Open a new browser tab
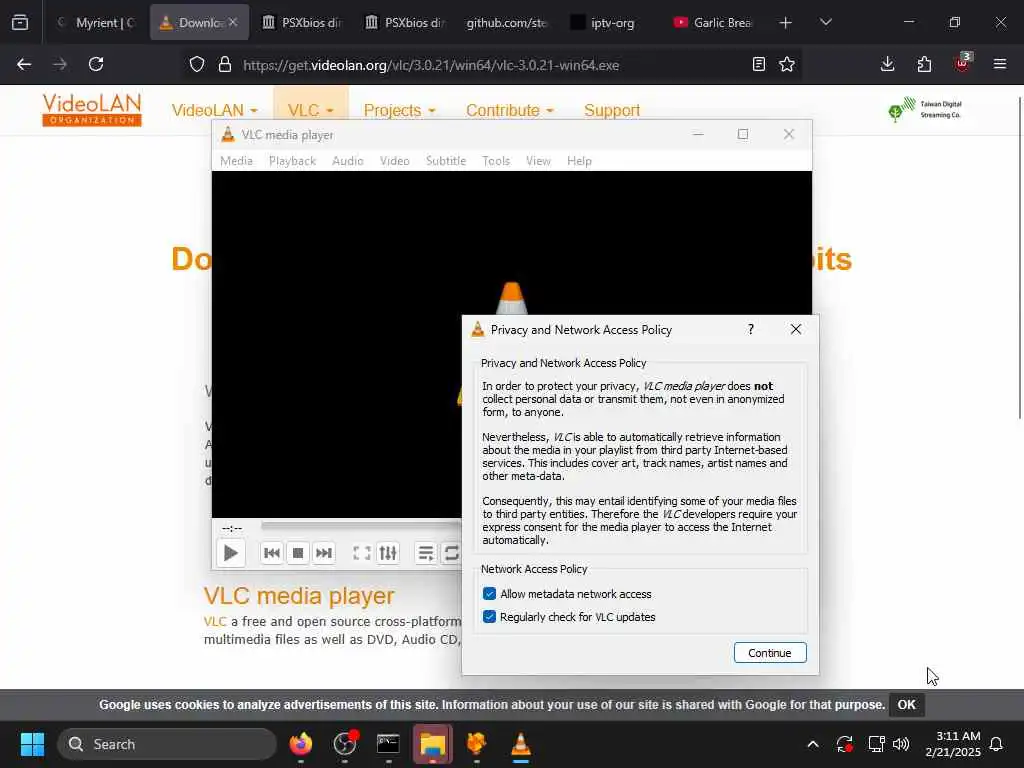Screen dimensions: 1024x768 [786, 22]
